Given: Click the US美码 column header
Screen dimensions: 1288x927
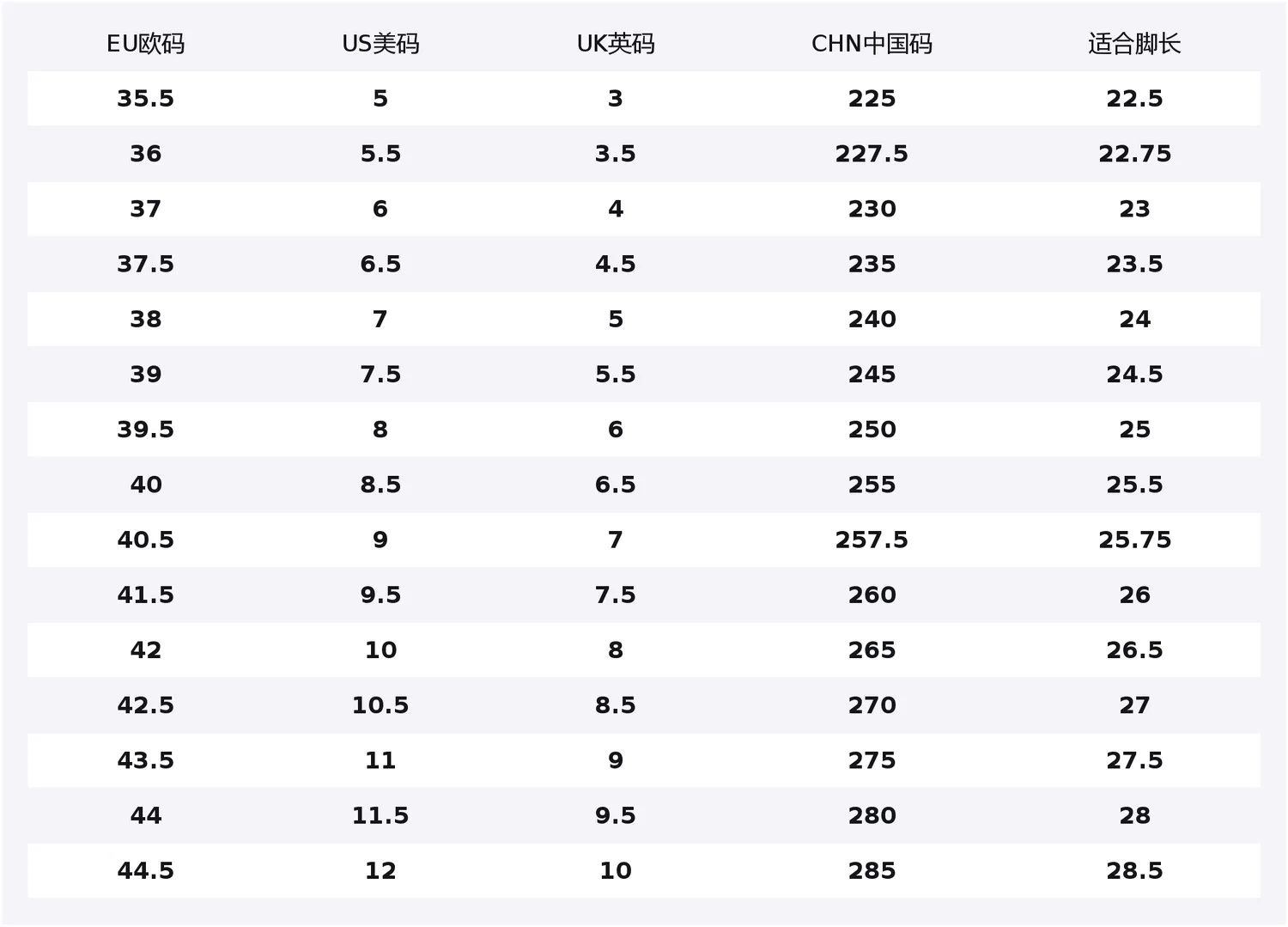Looking at the screenshot, I should click(x=380, y=44).
